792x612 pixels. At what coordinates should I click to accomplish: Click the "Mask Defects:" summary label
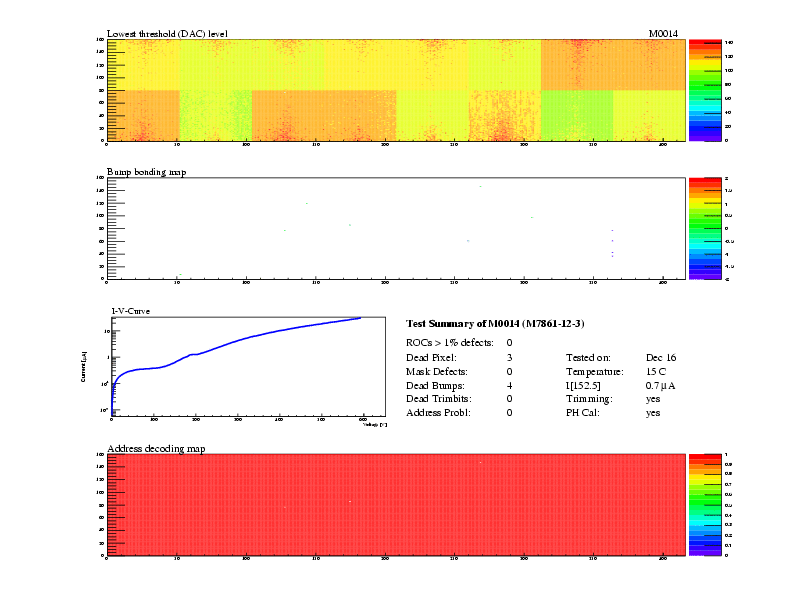[436, 371]
